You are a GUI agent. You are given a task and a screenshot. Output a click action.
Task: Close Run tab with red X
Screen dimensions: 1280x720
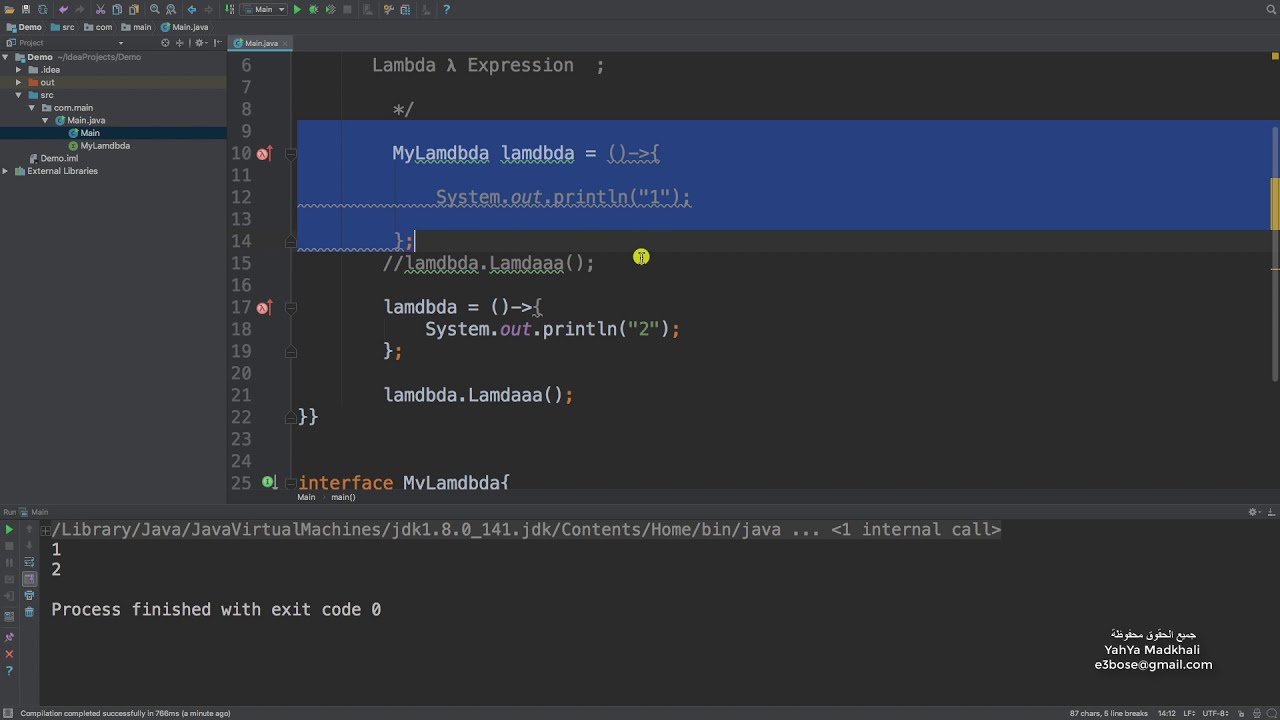[x=9, y=654]
